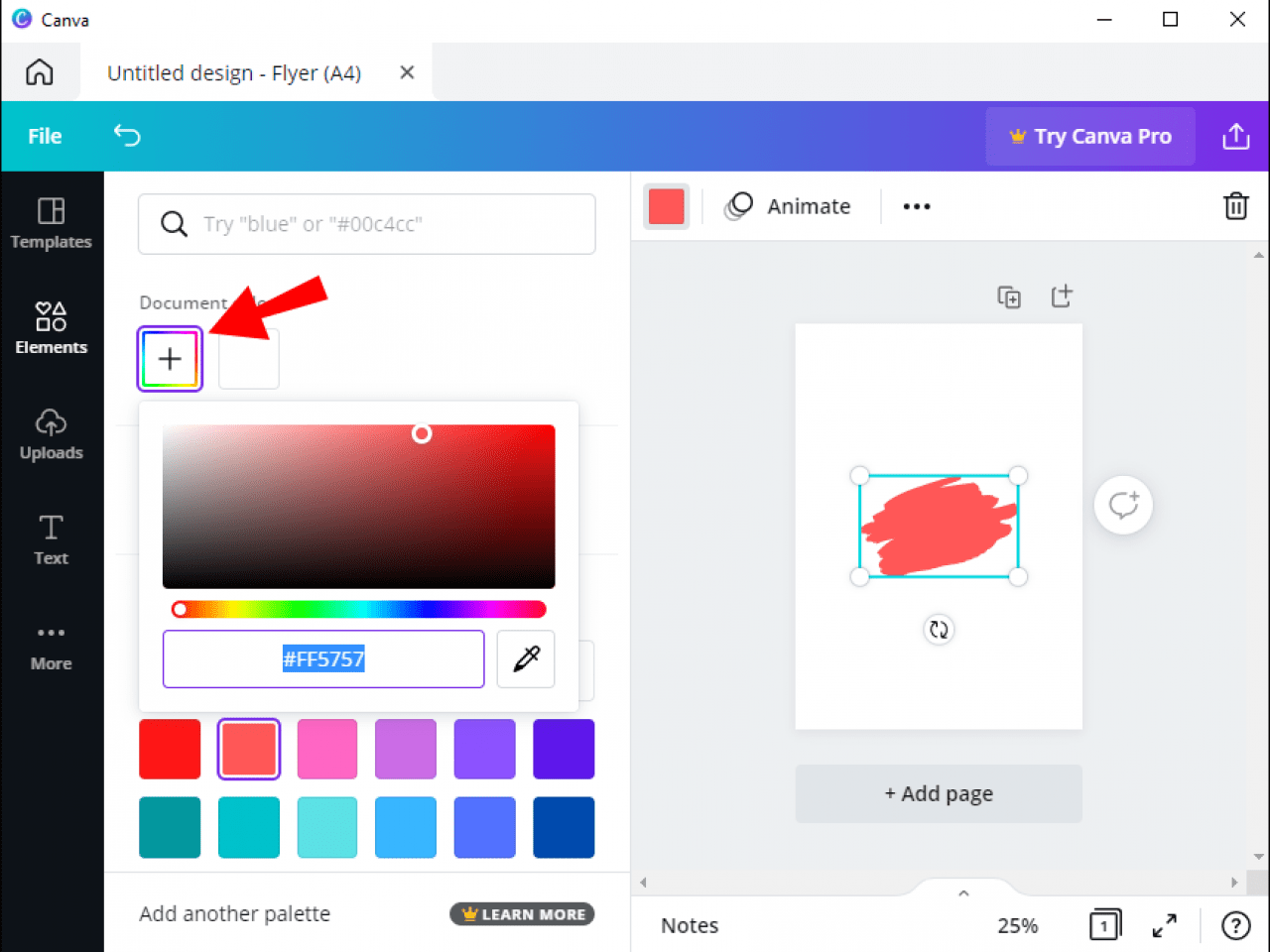Image resolution: width=1270 pixels, height=952 pixels.
Task: Enter fullscreen present mode icon
Action: click(1165, 925)
